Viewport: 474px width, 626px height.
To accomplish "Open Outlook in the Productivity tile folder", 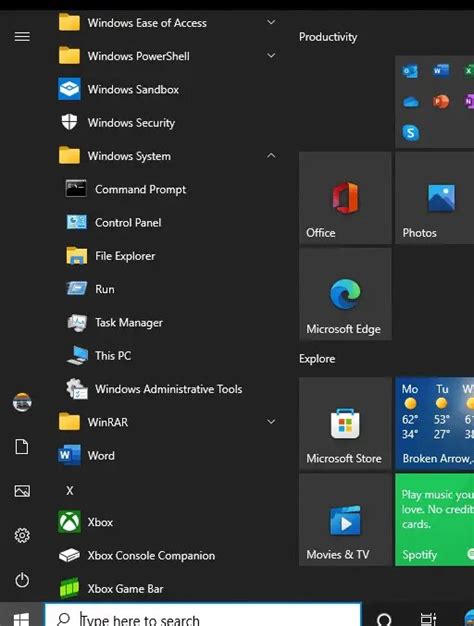I will [411, 71].
